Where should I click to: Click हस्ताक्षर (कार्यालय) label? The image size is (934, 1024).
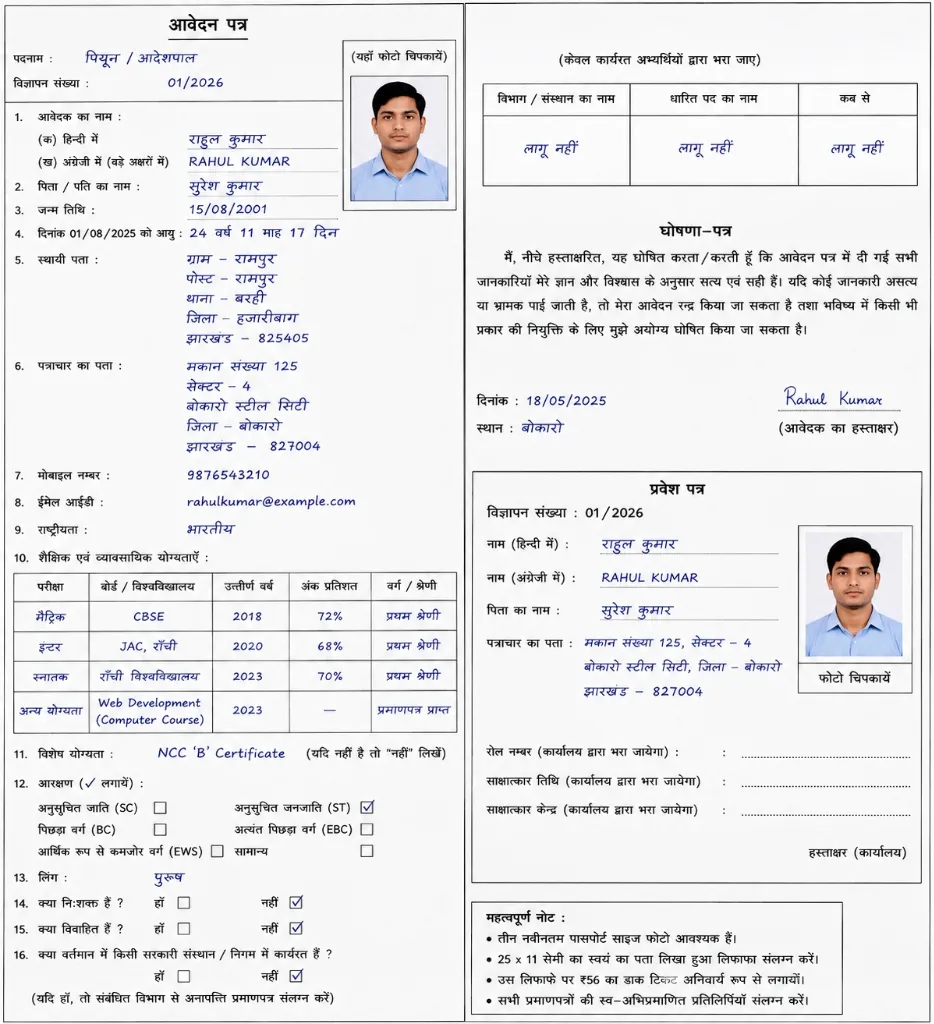click(x=857, y=852)
